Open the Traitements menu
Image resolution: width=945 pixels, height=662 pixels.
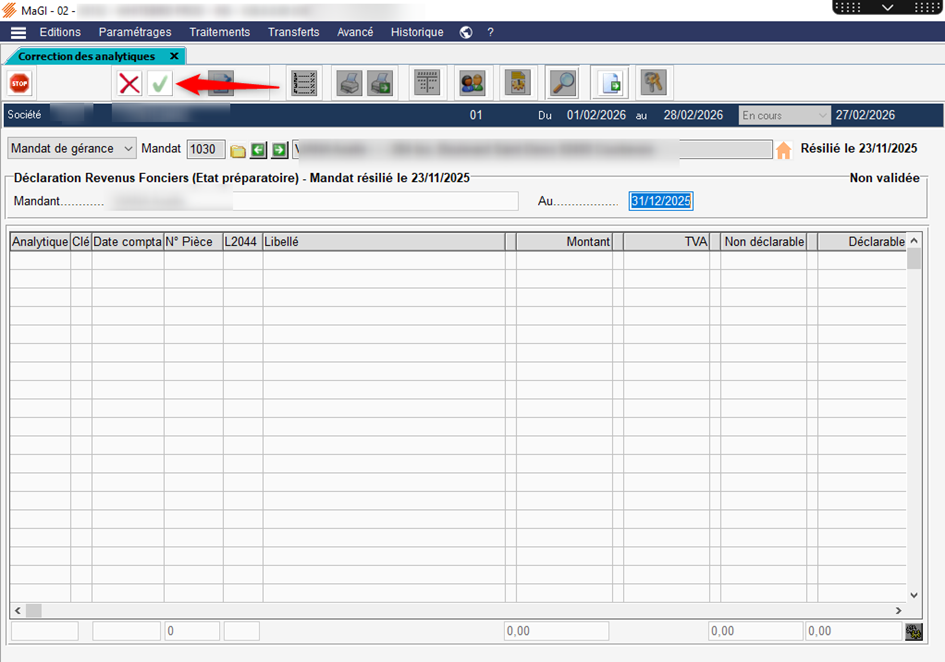[219, 32]
